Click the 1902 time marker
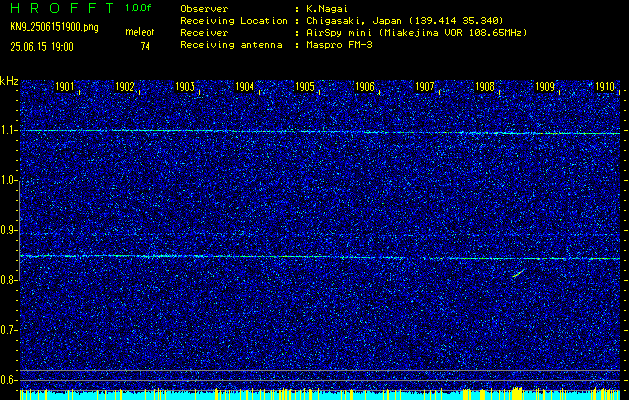 point(124,87)
